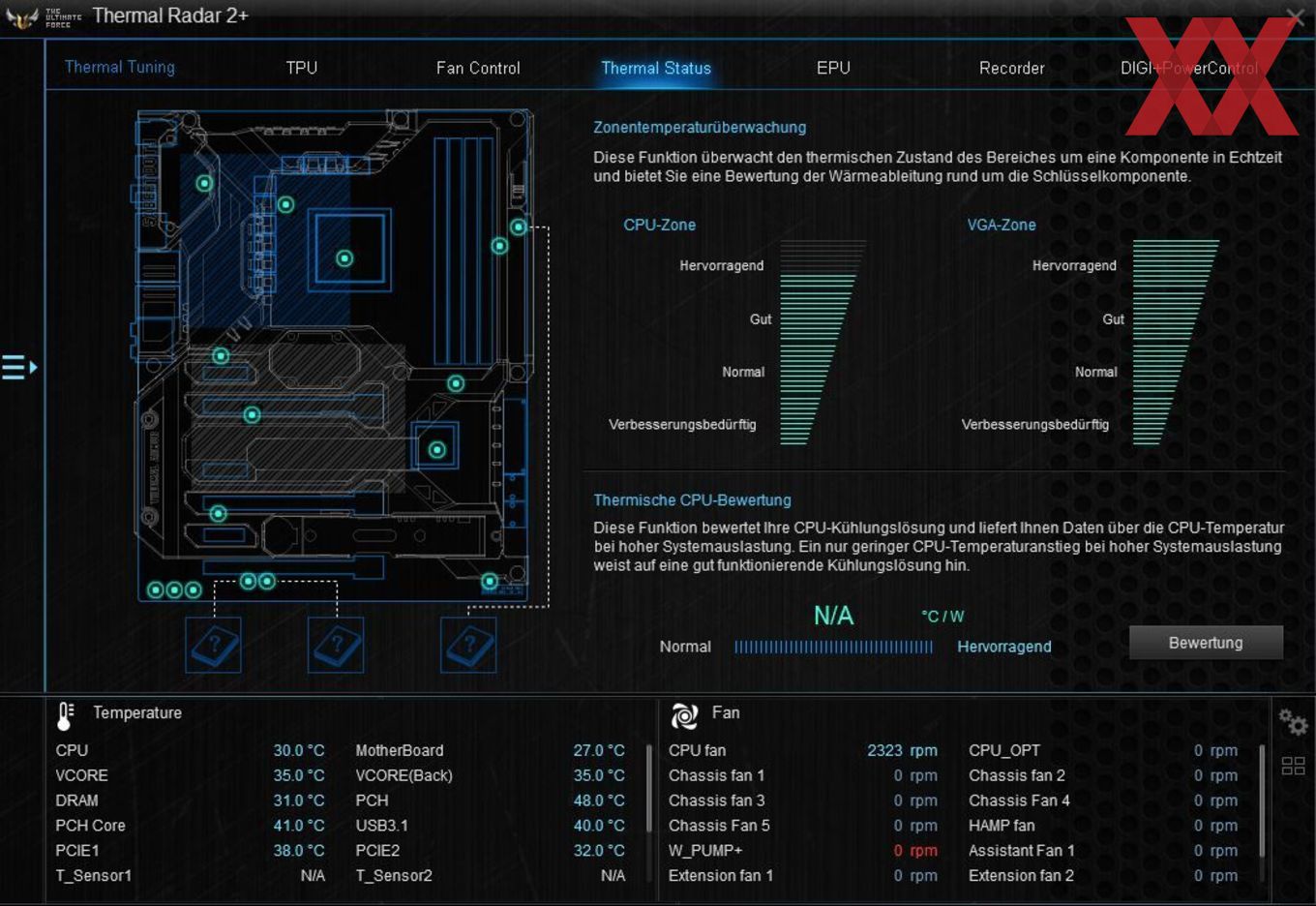The width and height of the screenshot is (1316, 906).
Task: Select the CPU fan 2323 rpm row
Action: pos(803,750)
